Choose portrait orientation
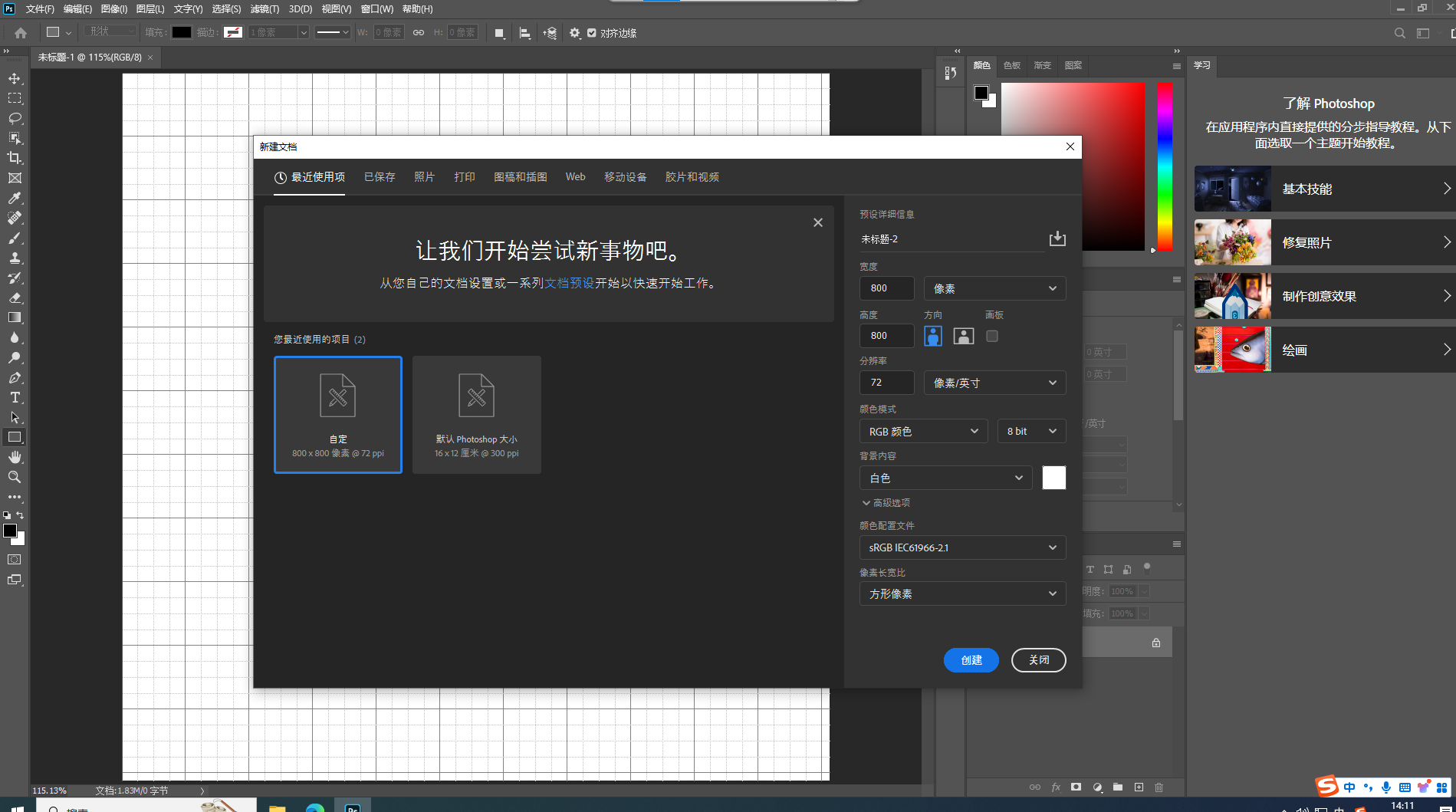 click(933, 336)
